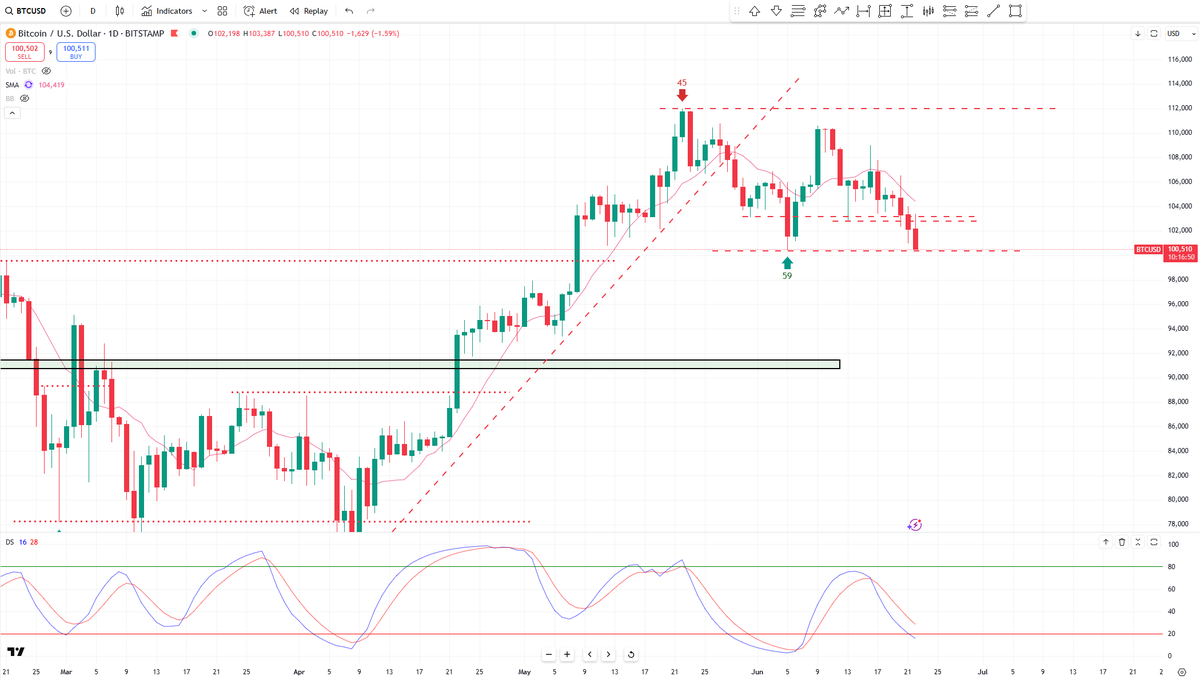Toggle visibility of the BB indicator

tap(23, 98)
